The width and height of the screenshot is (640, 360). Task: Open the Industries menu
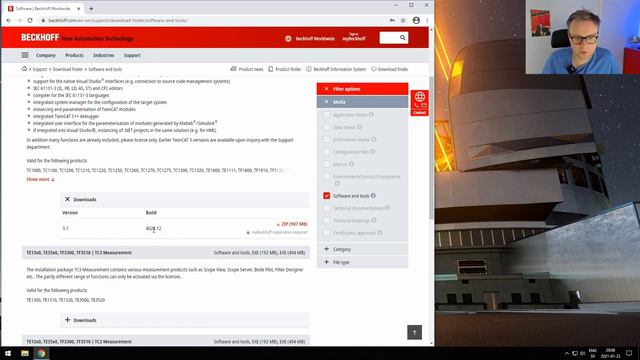tap(104, 55)
